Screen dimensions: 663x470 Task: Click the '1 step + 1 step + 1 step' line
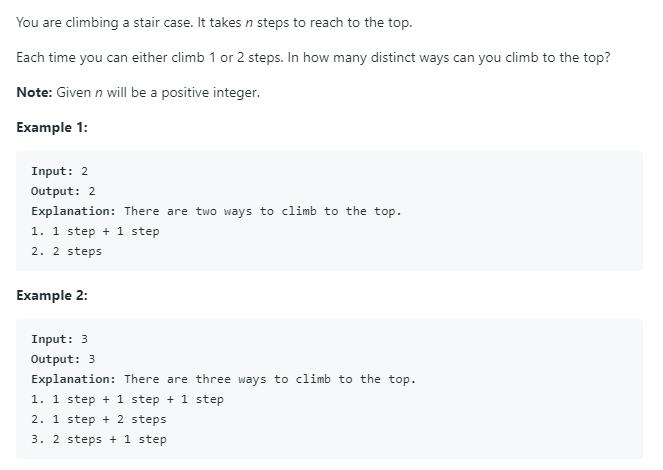point(128,399)
